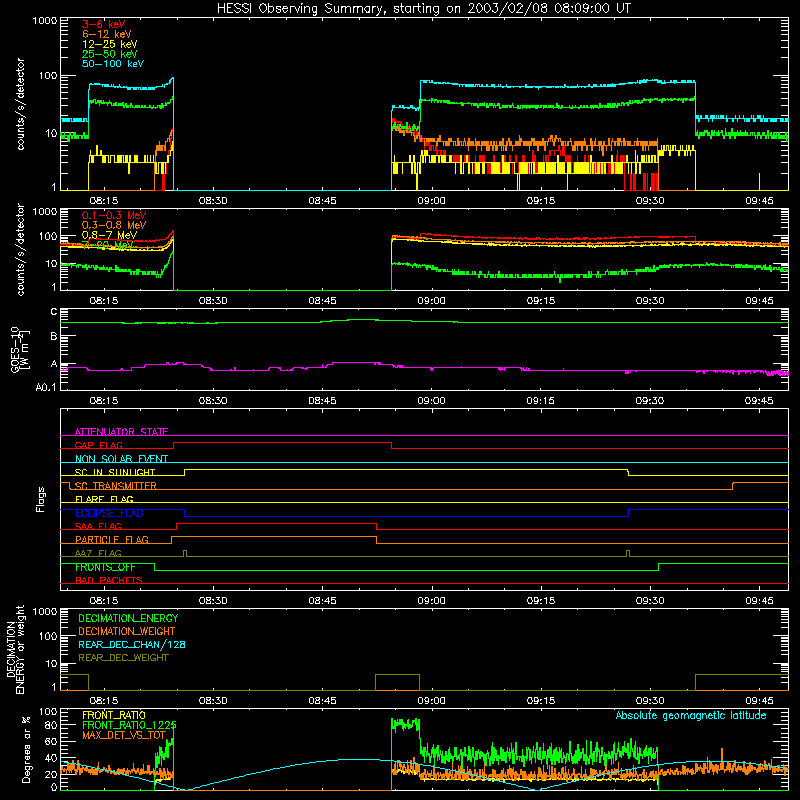This screenshot has height=800, width=800.
Task: Select the SC_TRANSMITTER flag label
Action: coord(116,486)
